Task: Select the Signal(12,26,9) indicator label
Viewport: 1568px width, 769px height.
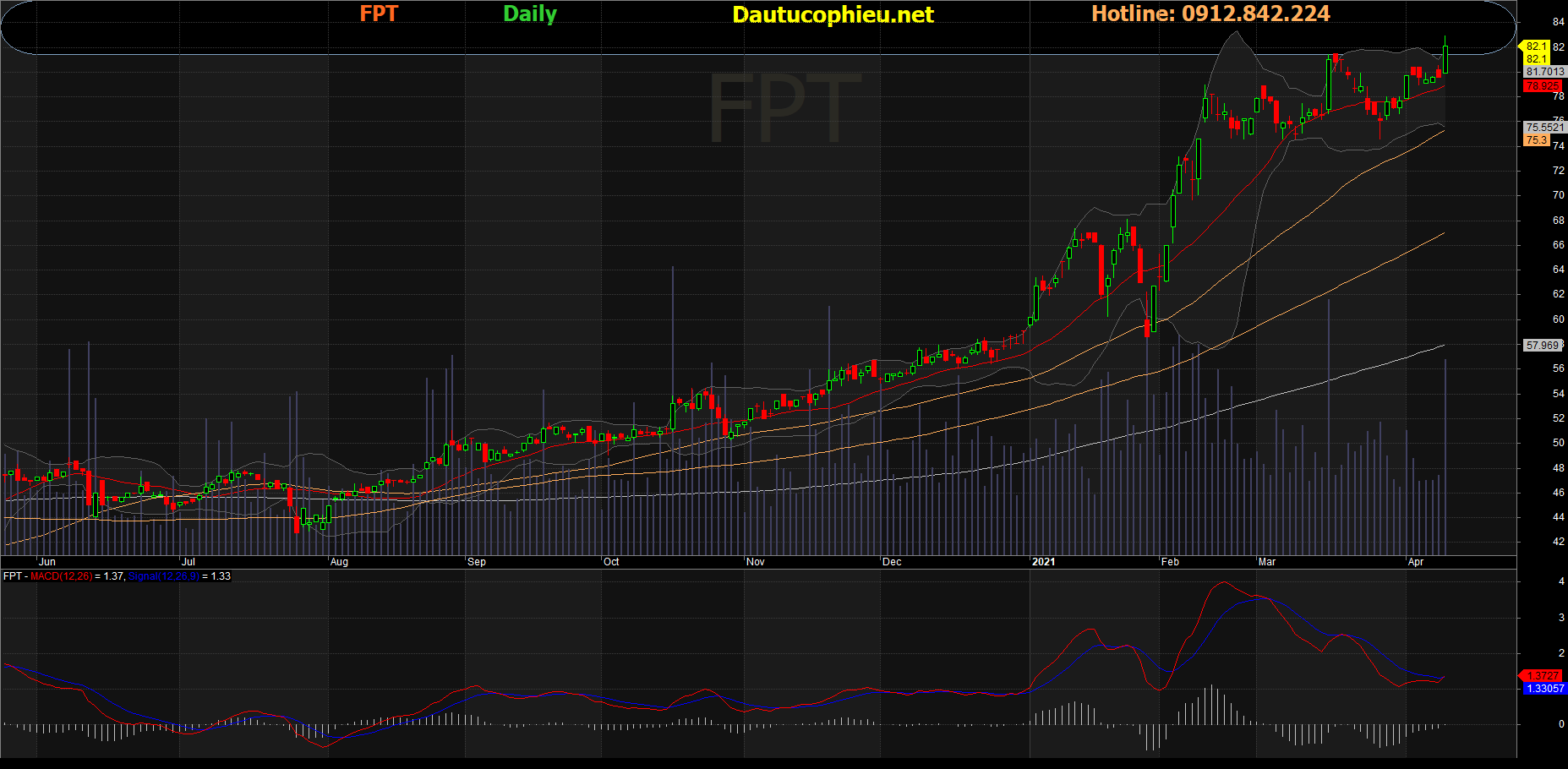Action: click(x=164, y=576)
